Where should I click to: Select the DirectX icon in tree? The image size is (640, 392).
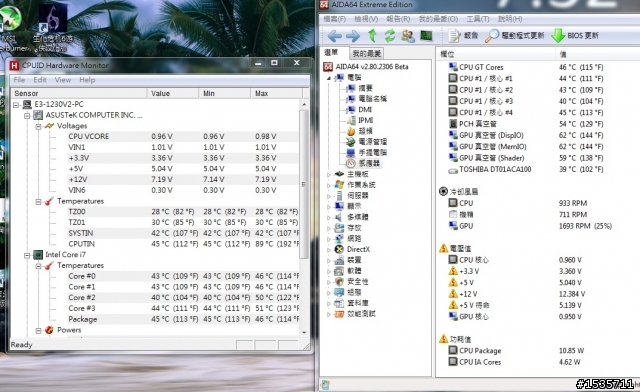[x=339, y=249]
